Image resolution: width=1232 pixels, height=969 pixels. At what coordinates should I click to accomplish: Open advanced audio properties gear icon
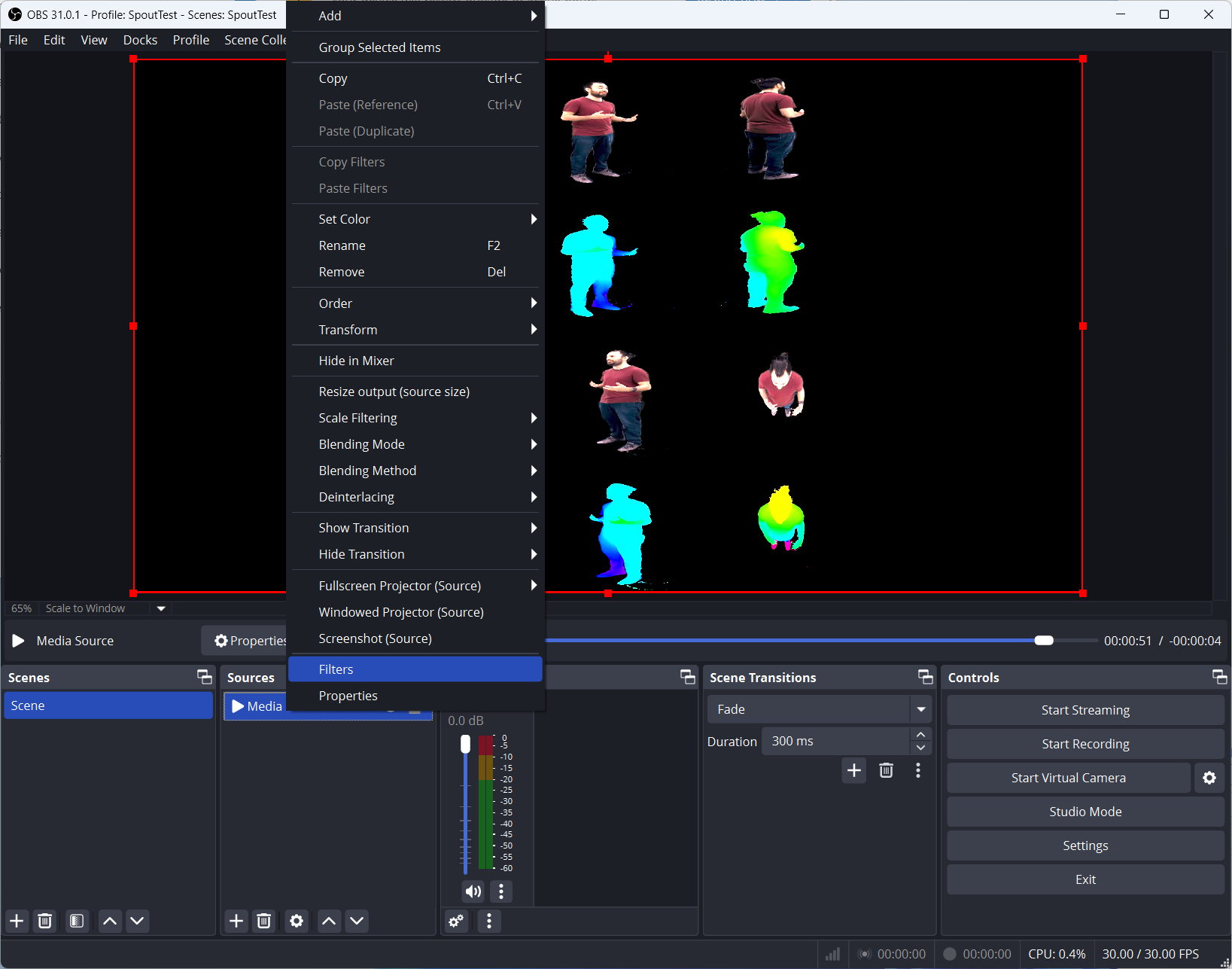tap(456, 921)
